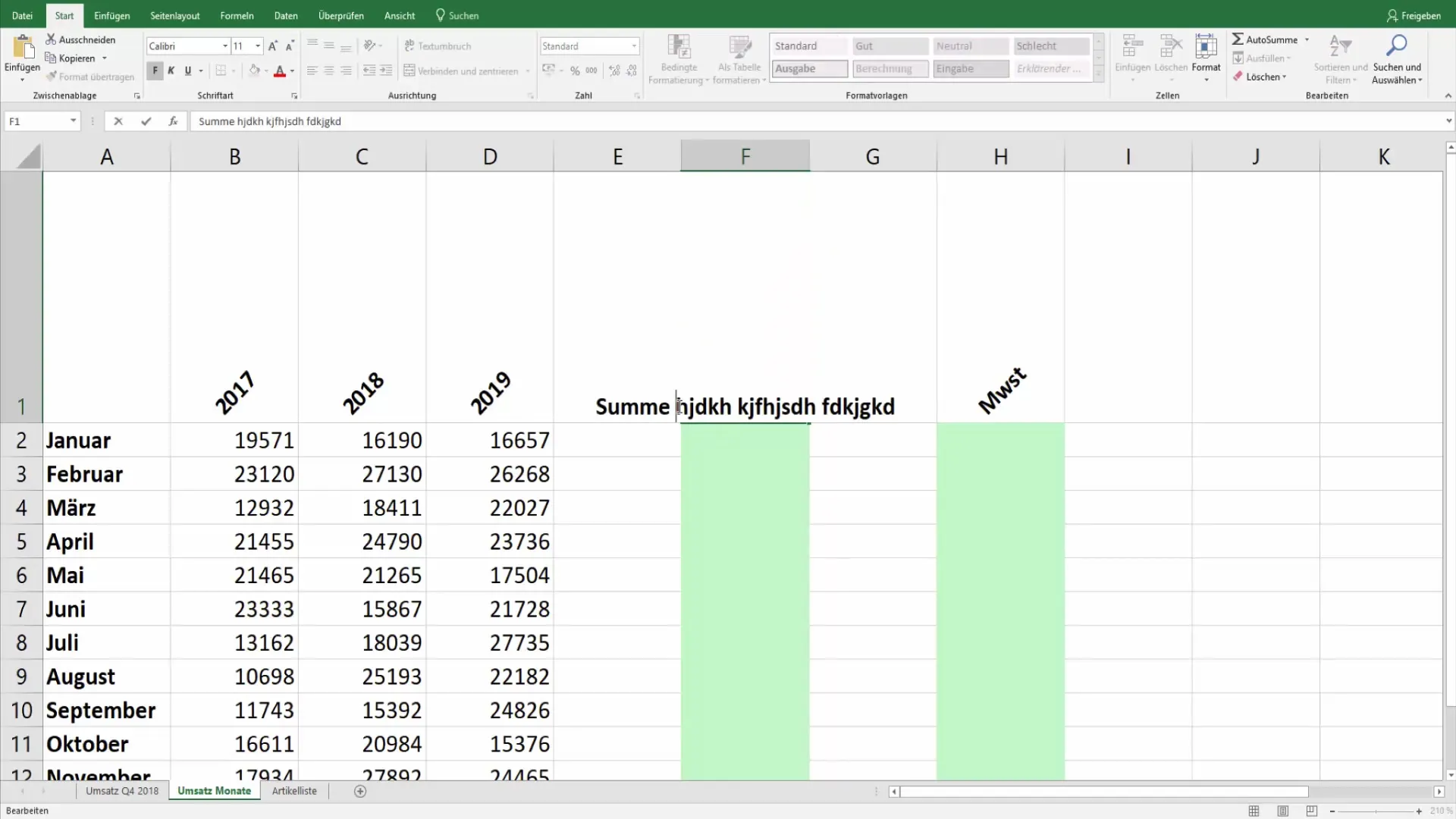Toggle bold F formatting
1456x819 pixels.
tap(155, 71)
